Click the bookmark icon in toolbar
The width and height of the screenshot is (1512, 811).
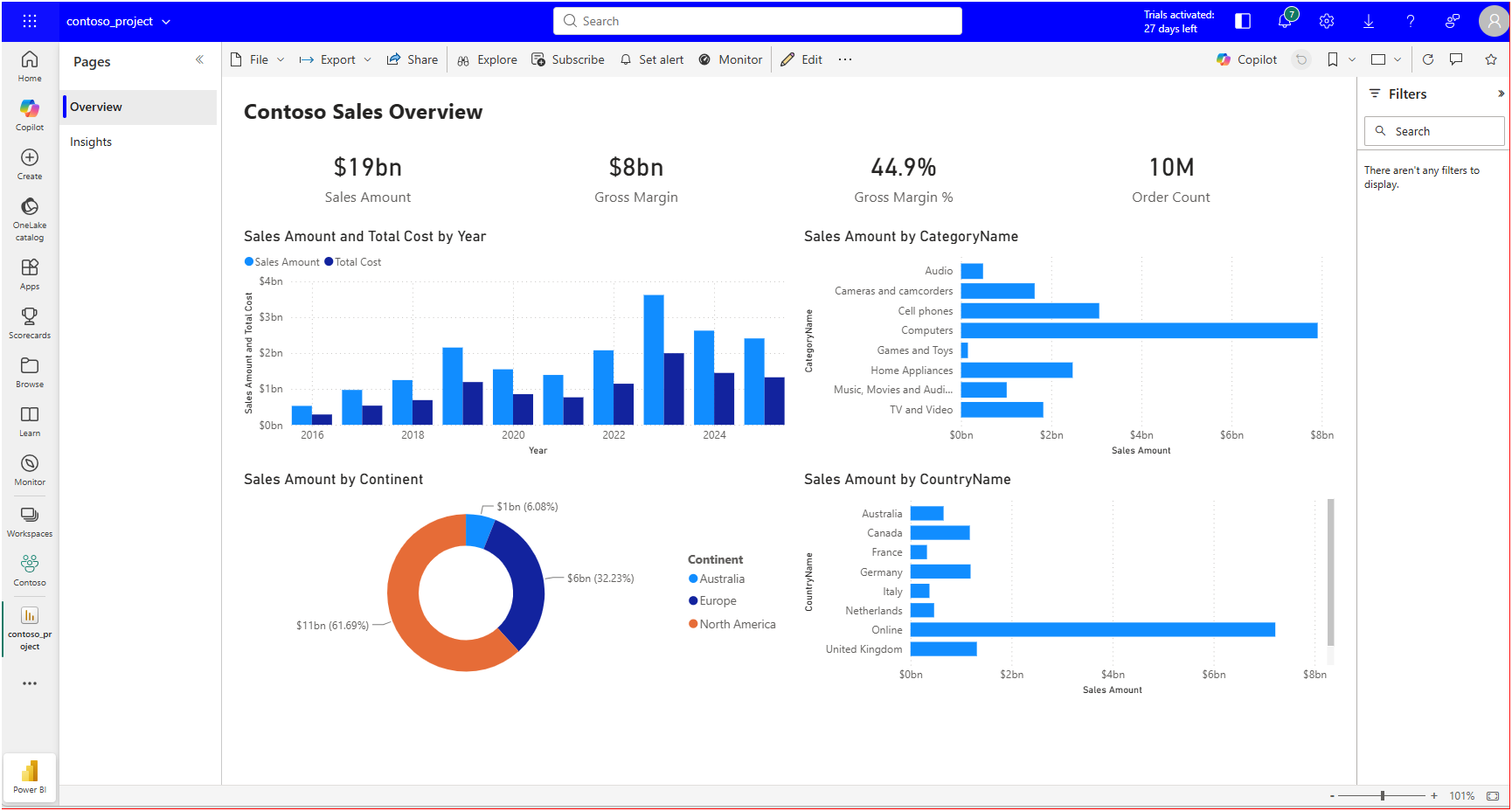pos(1333,59)
